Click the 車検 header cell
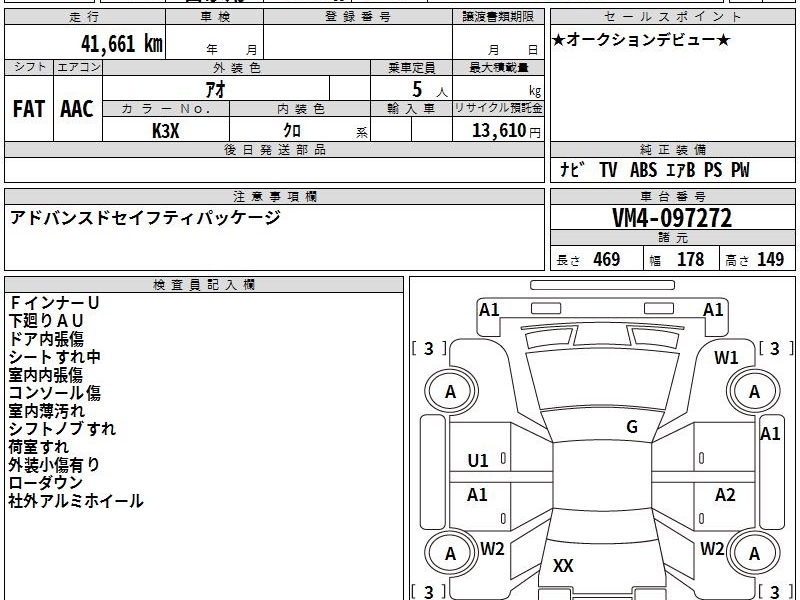Screen dimensions: 800x600 tap(215, 16)
